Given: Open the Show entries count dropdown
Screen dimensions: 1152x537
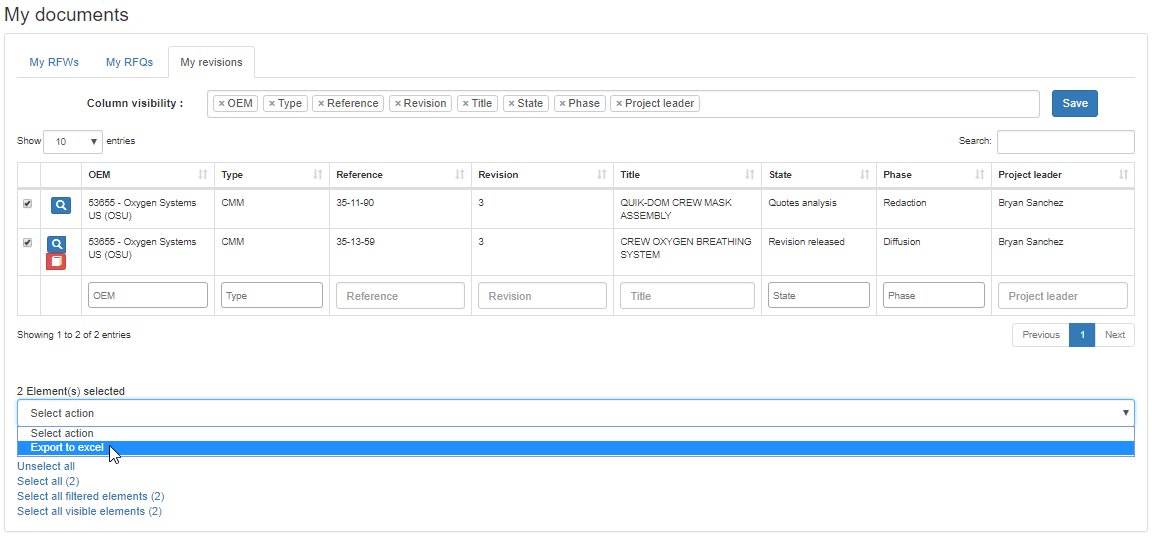Looking at the screenshot, I should click(73, 142).
